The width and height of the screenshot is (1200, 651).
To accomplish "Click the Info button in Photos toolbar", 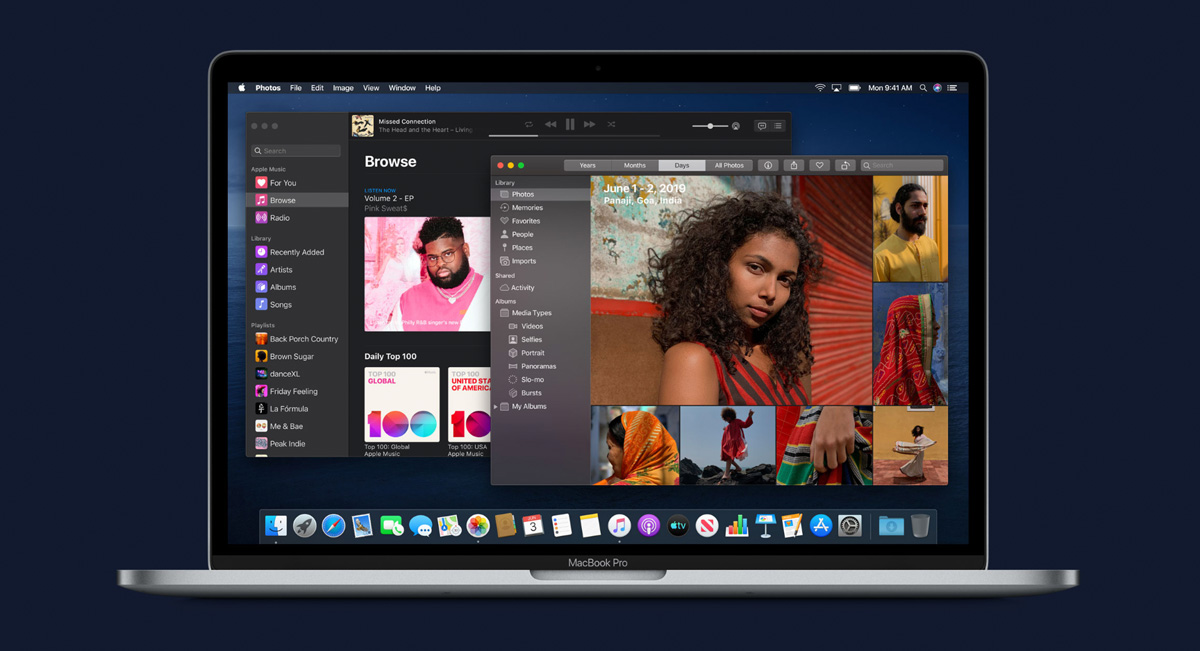I will coord(768,165).
